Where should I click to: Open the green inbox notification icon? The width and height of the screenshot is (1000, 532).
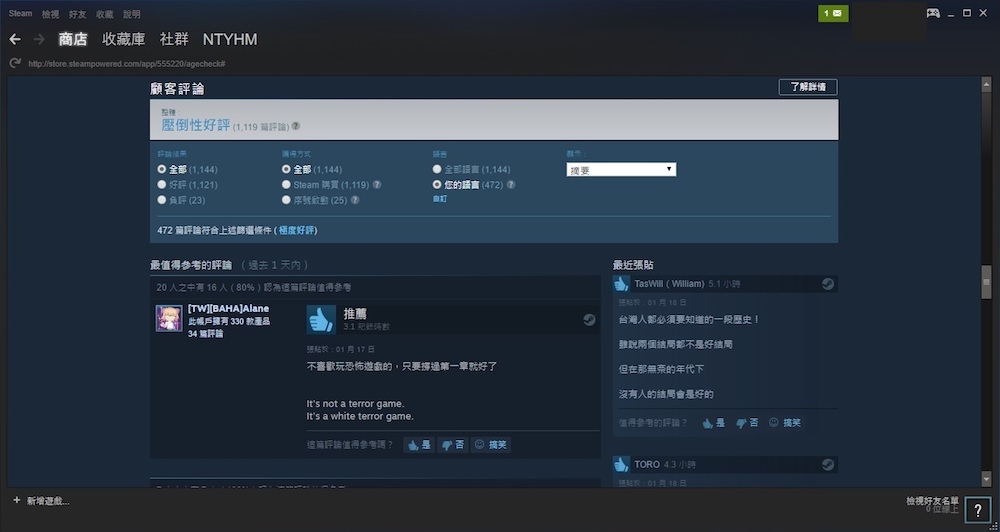tap(833, 13)
